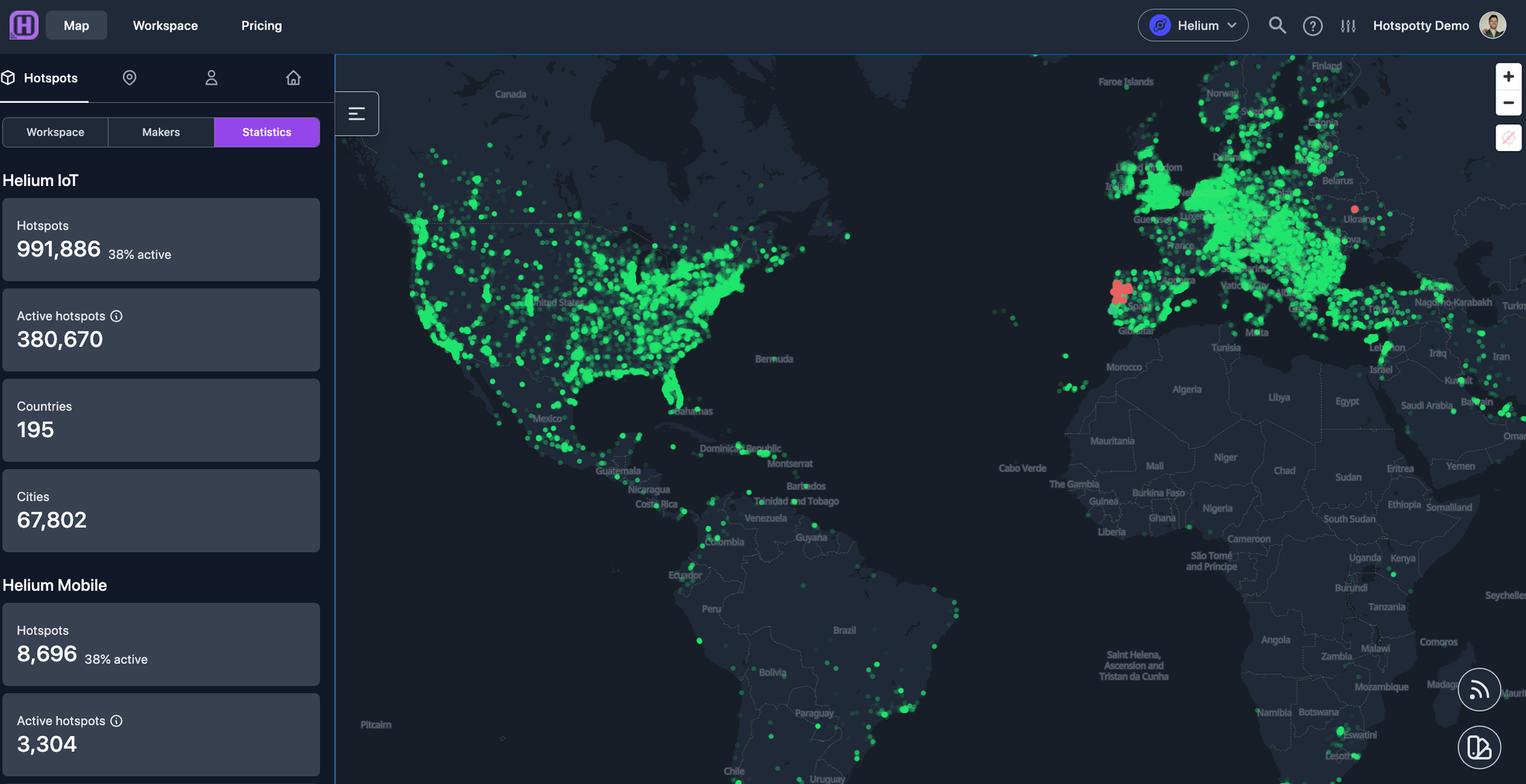Show info for Mobile Active hotspots
This screenshot has width=1526, height=784.
coord(116,721)
